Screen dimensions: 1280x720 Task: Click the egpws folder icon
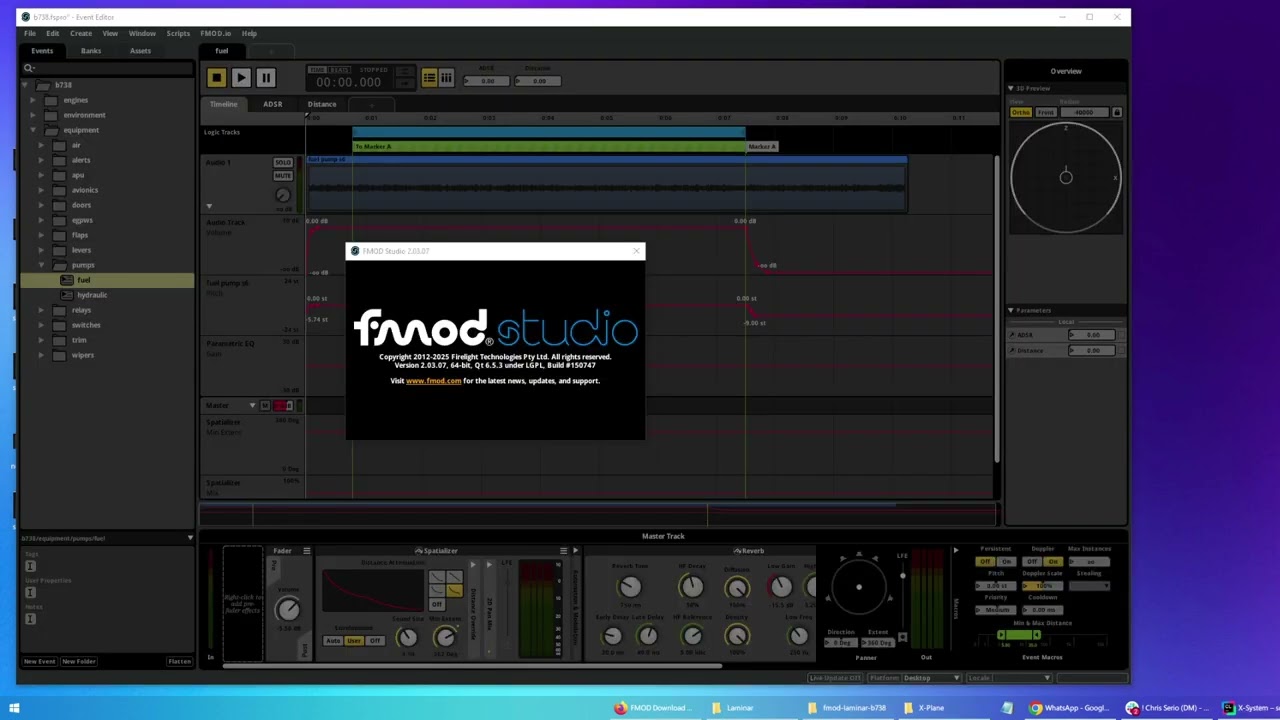pyautogui.click(x=59, y=220)
